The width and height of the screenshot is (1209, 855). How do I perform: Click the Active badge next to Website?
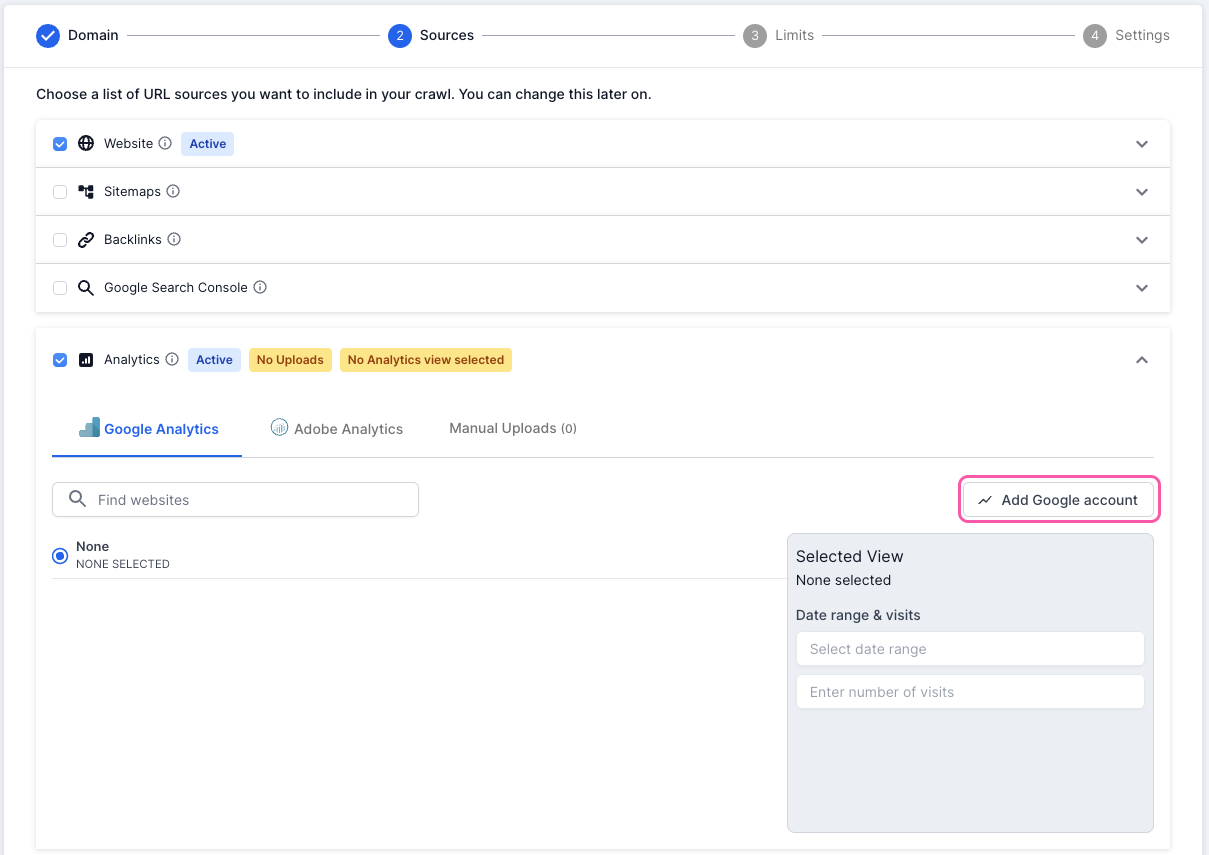coord(208,144)
